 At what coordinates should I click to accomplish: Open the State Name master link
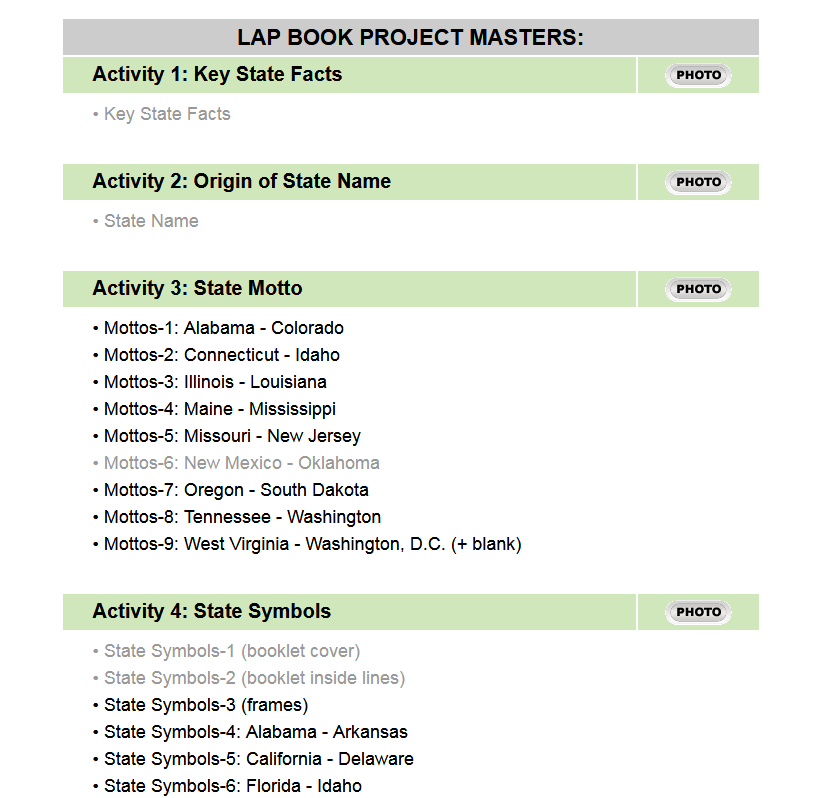click(151, 221)
